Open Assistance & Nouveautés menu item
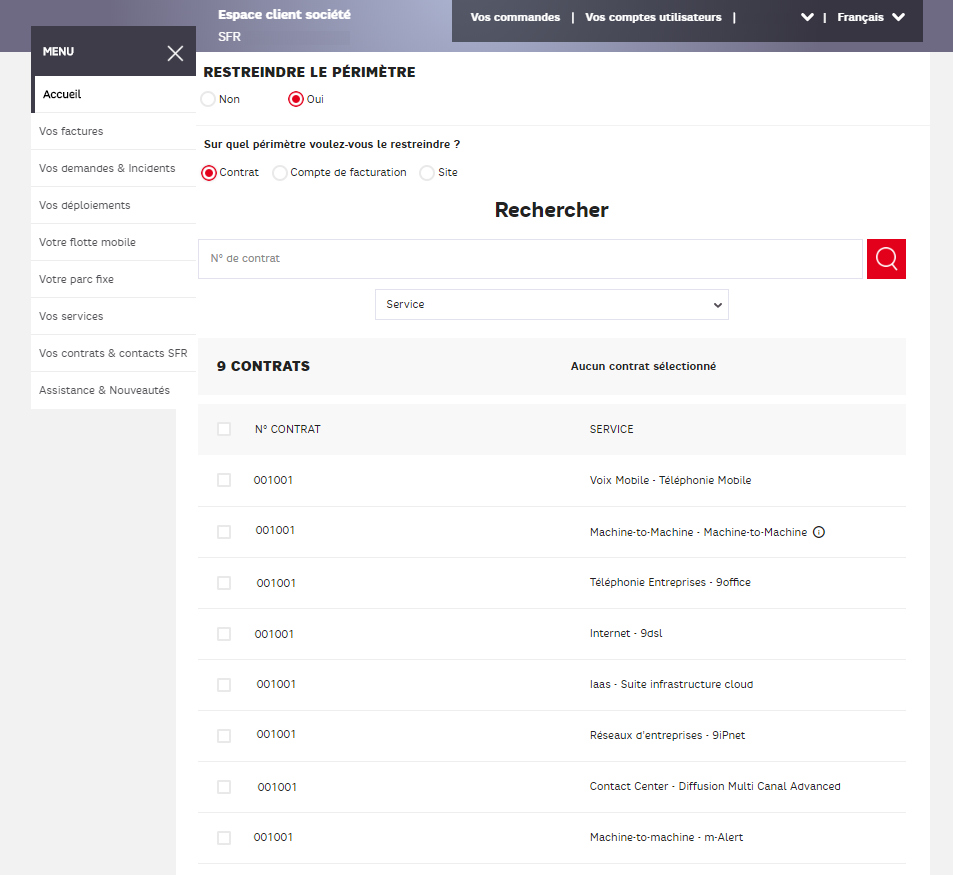Screen dimensions: 953x875 pos(113,391)
